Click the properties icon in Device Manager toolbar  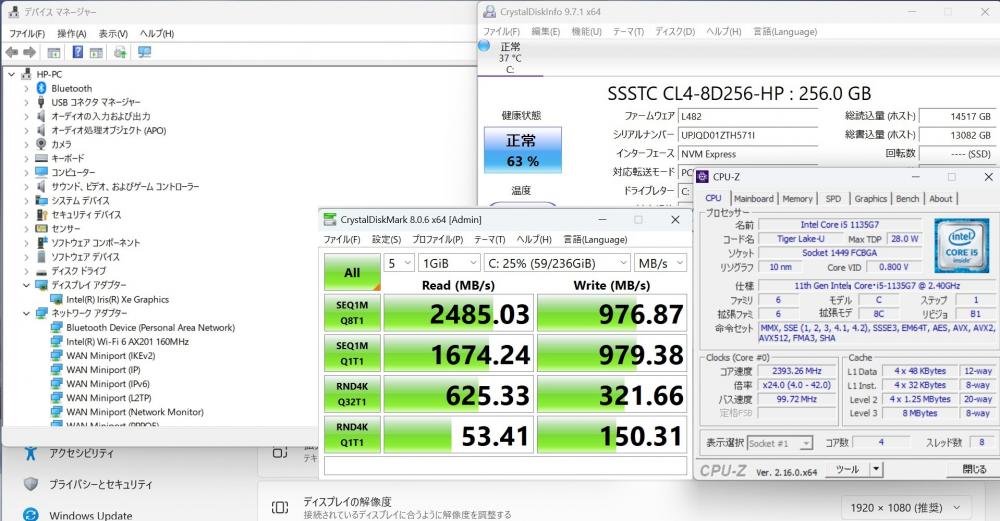pyautogui.click(x=54, y=52)
